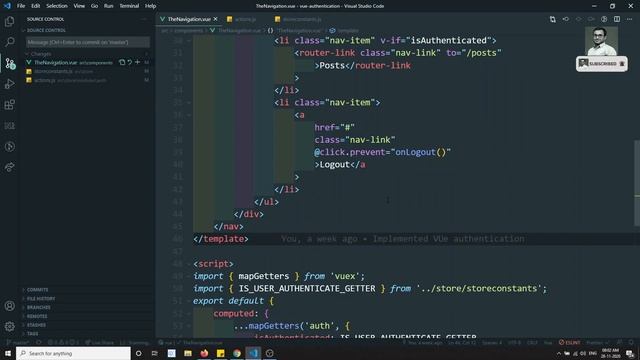The width and height of the screenshot is (640, 360).
Task: Open editor More Actions ellipsis
Action: click(629, 19)
